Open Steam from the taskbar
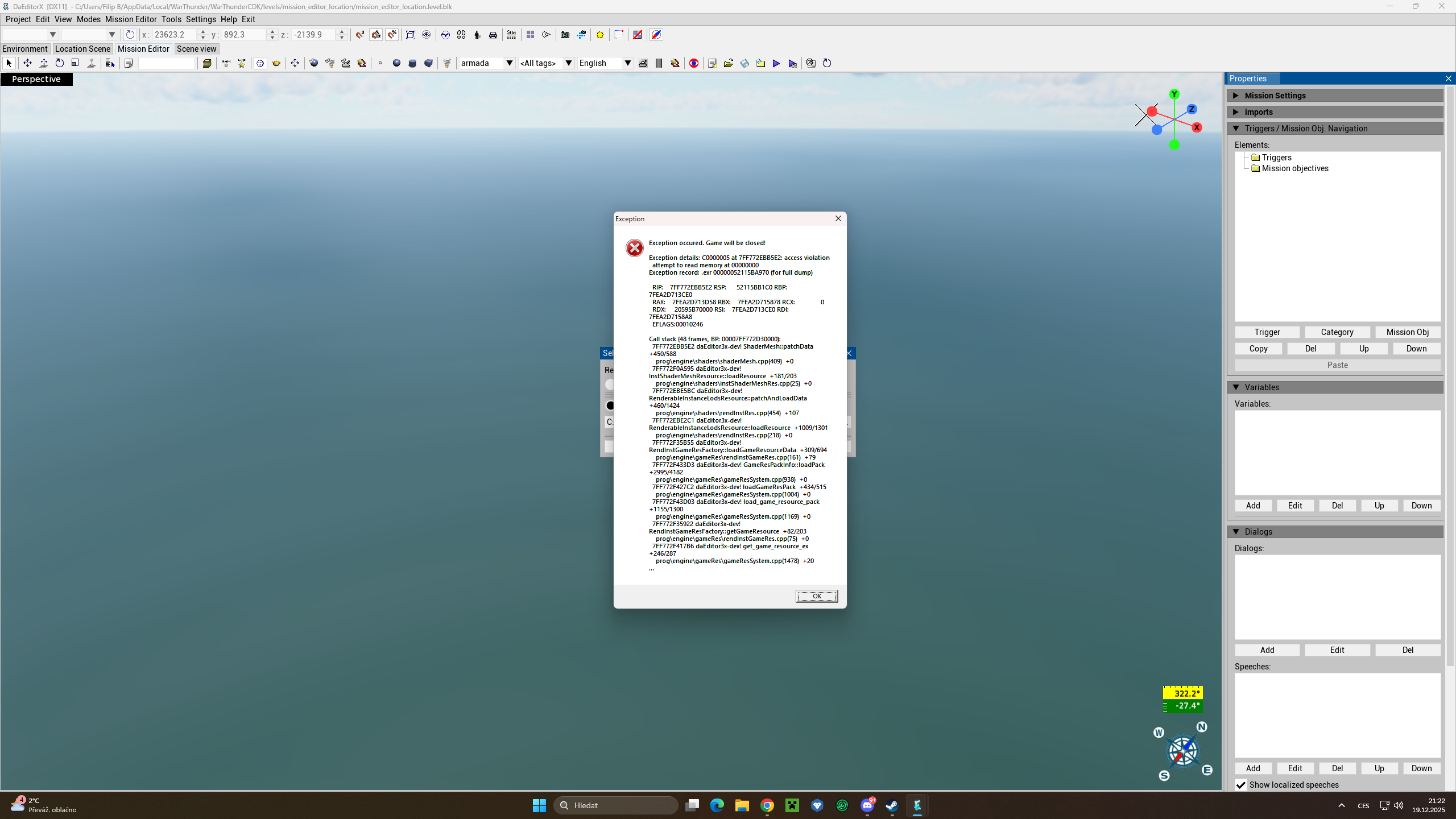Image resolution: width=1456 pixels, height=819 pixels. [x=892, y=805]
